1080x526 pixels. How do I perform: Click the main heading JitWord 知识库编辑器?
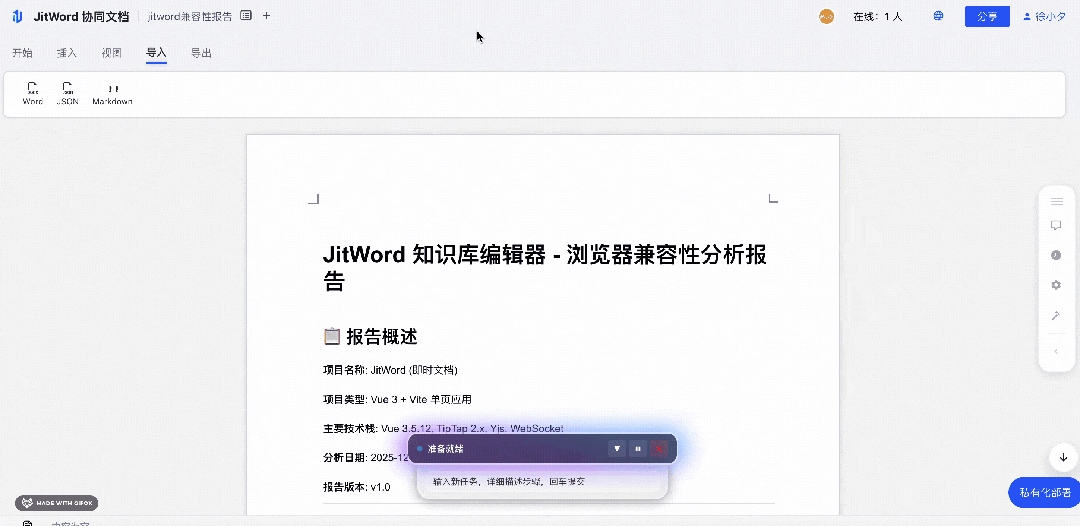(544, 268)
